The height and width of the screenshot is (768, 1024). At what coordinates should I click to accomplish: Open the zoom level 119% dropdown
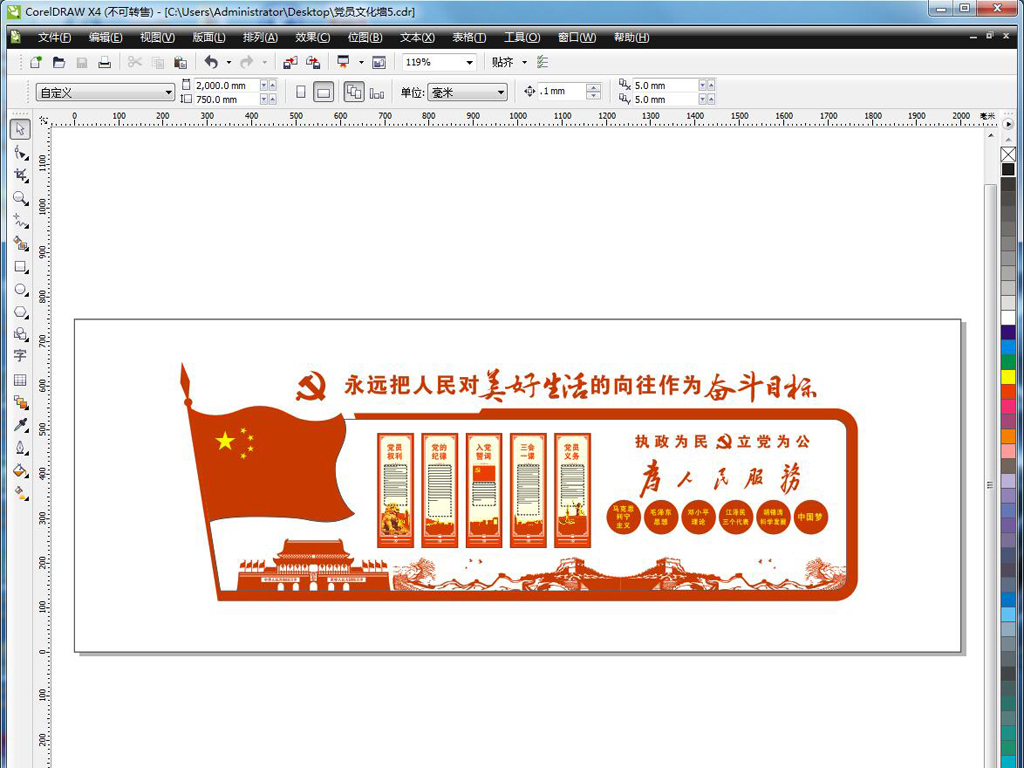(x=470, y=62)
